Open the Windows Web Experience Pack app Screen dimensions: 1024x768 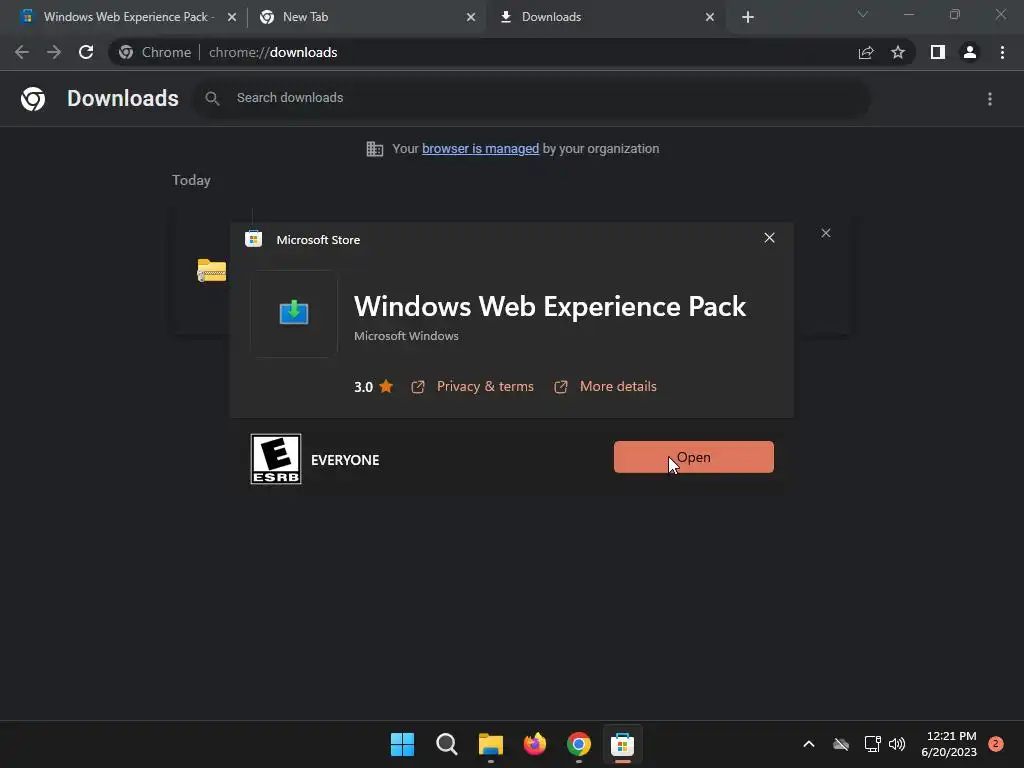(x=694, y=457)
